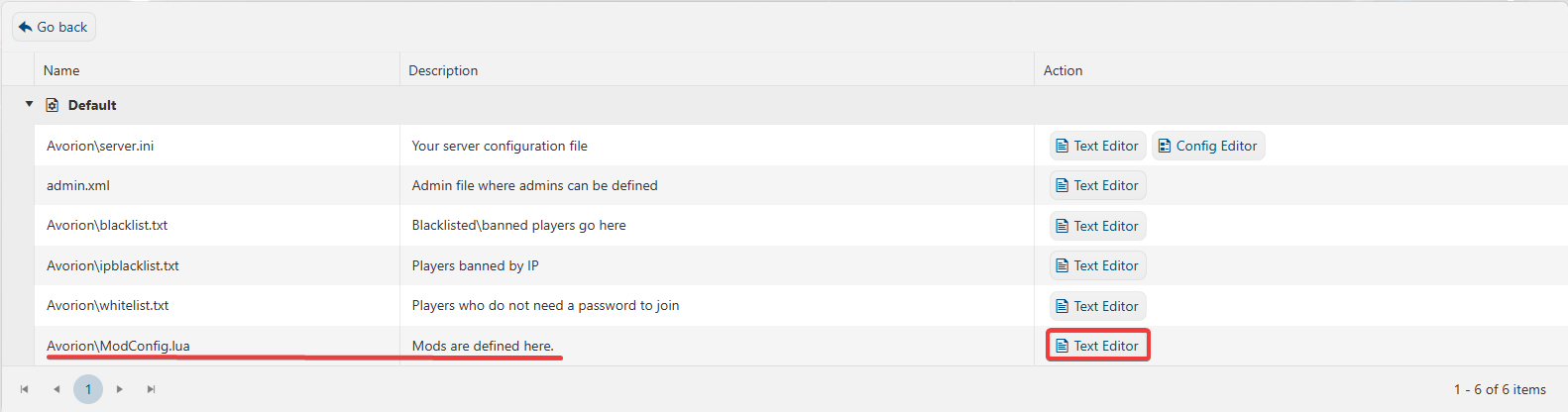Sort by Name column header
Image resolution: width=1568 pixels, height=412 pixels.
(61, 70)
